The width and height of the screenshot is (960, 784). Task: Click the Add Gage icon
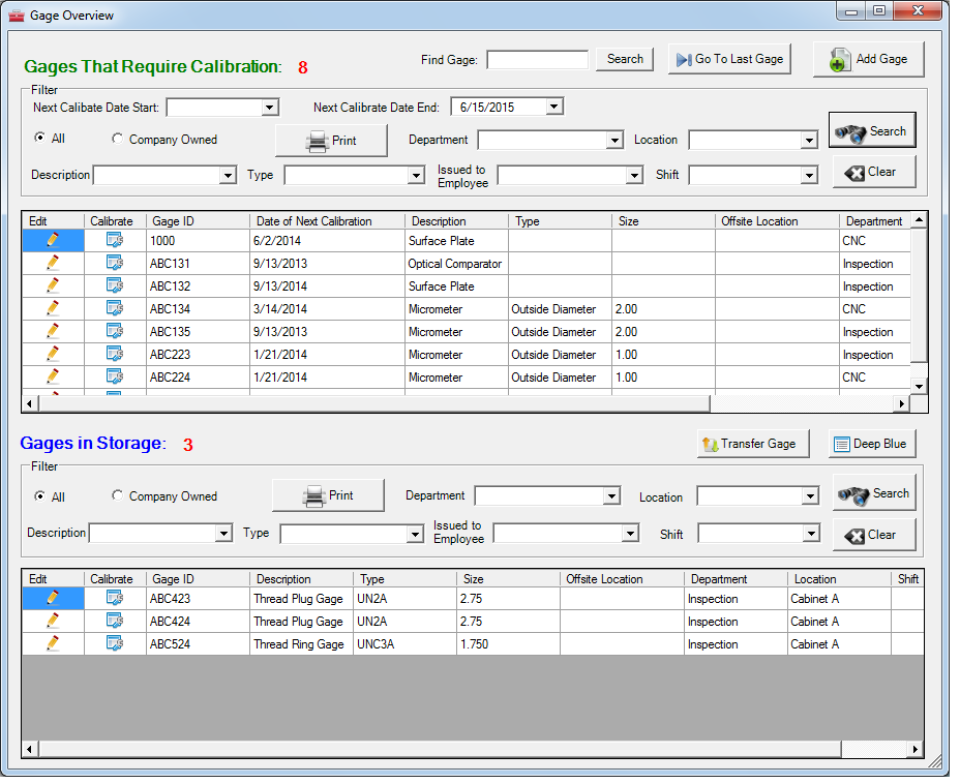click(x=840, y=58)
